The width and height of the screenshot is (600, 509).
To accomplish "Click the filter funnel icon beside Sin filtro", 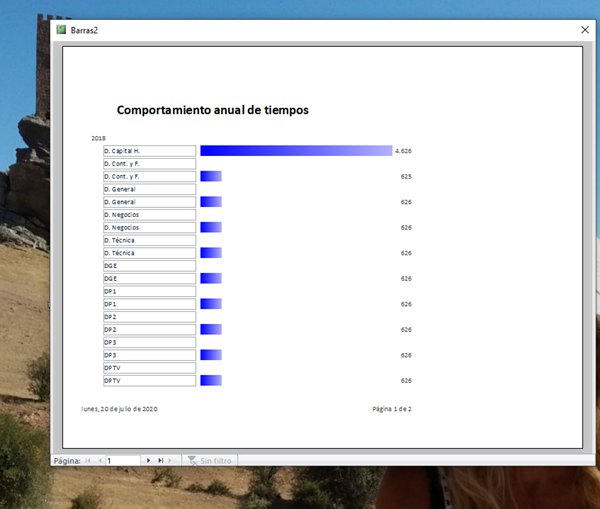I will point(192,460).
